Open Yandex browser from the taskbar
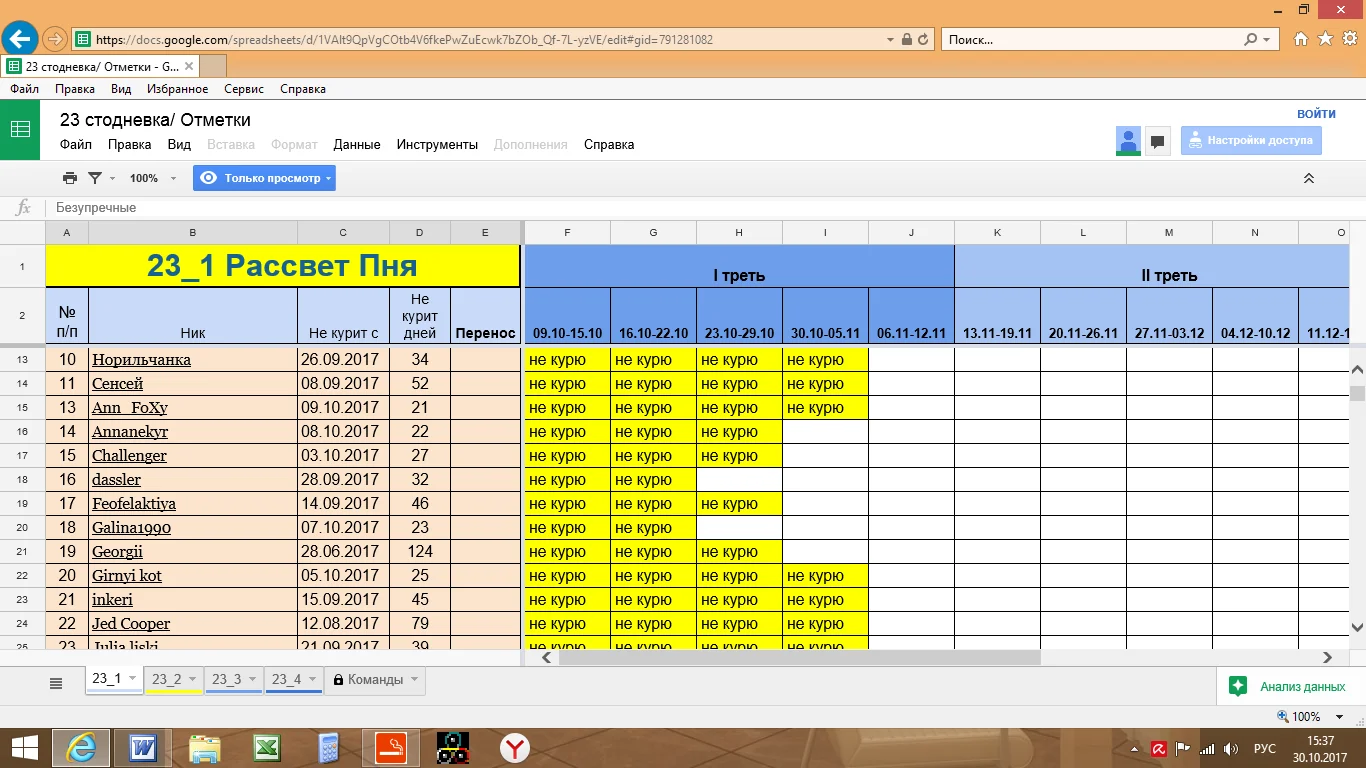This screenshot has height=768, width=1366. [x=515, y=746]
